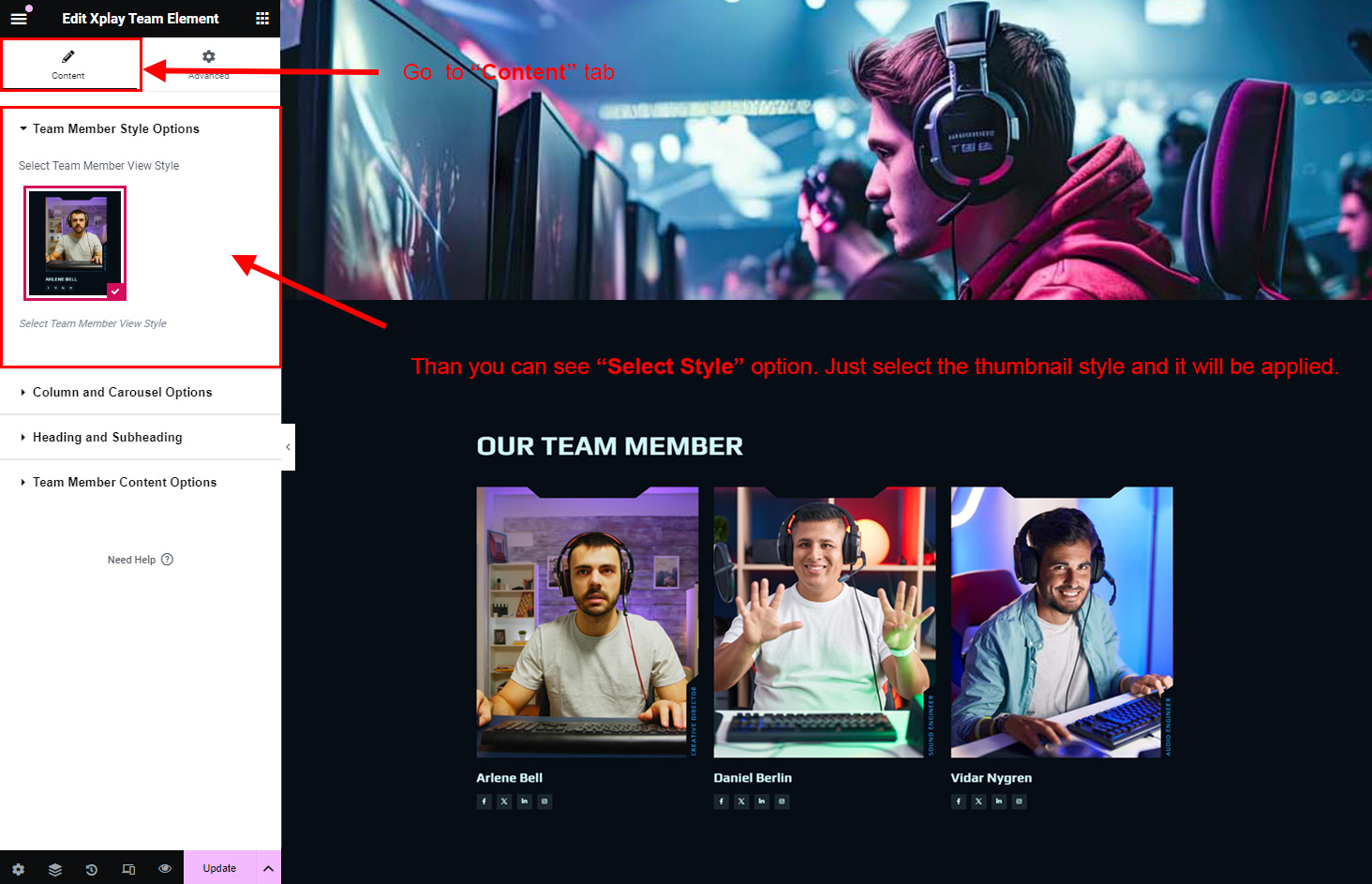The width and height of the screenshot is (1372, 884).
Task: Open the Navigator layers icon
Action: click(x=55, y=869)
